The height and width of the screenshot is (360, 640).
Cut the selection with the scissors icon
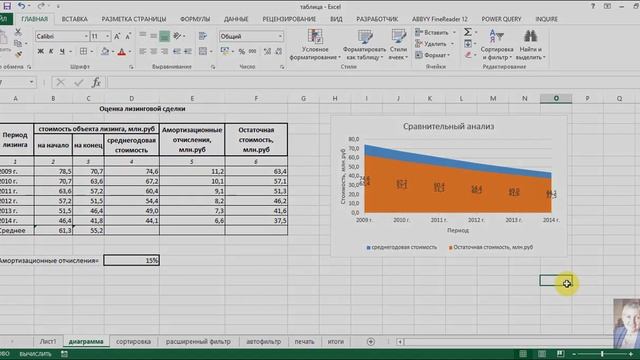(18, 32)
